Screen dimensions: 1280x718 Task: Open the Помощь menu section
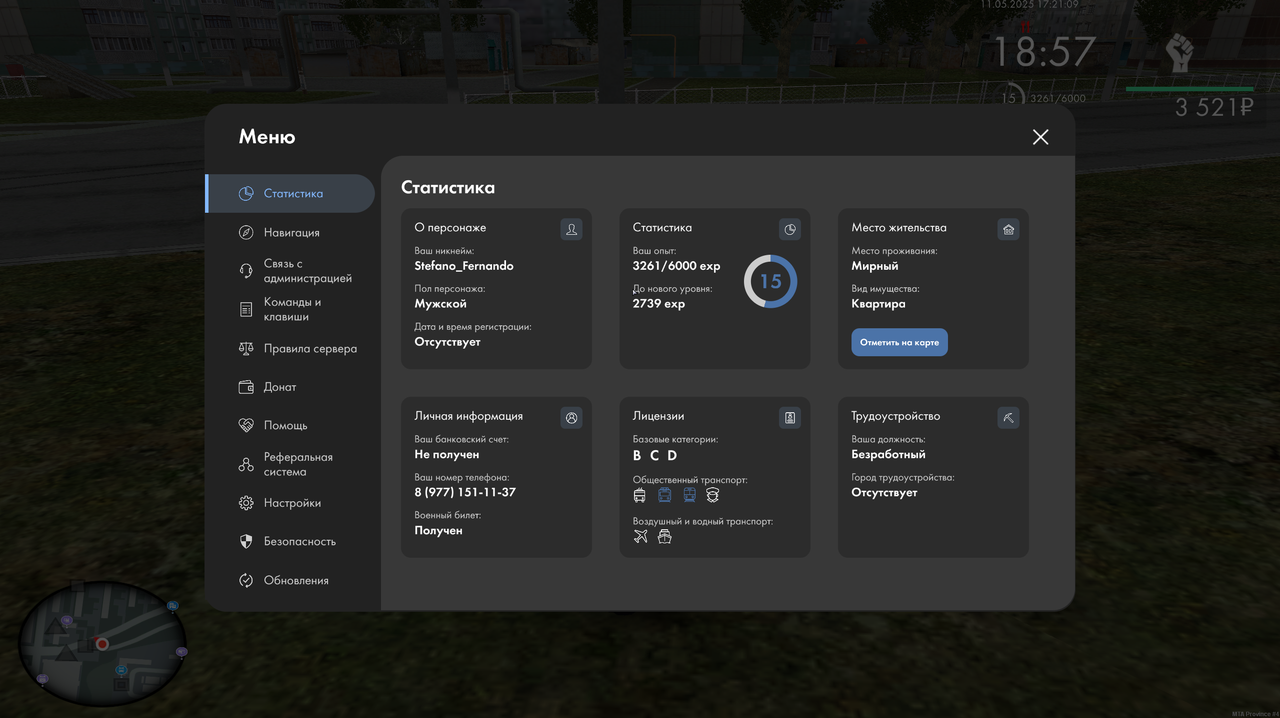[290, 425]
